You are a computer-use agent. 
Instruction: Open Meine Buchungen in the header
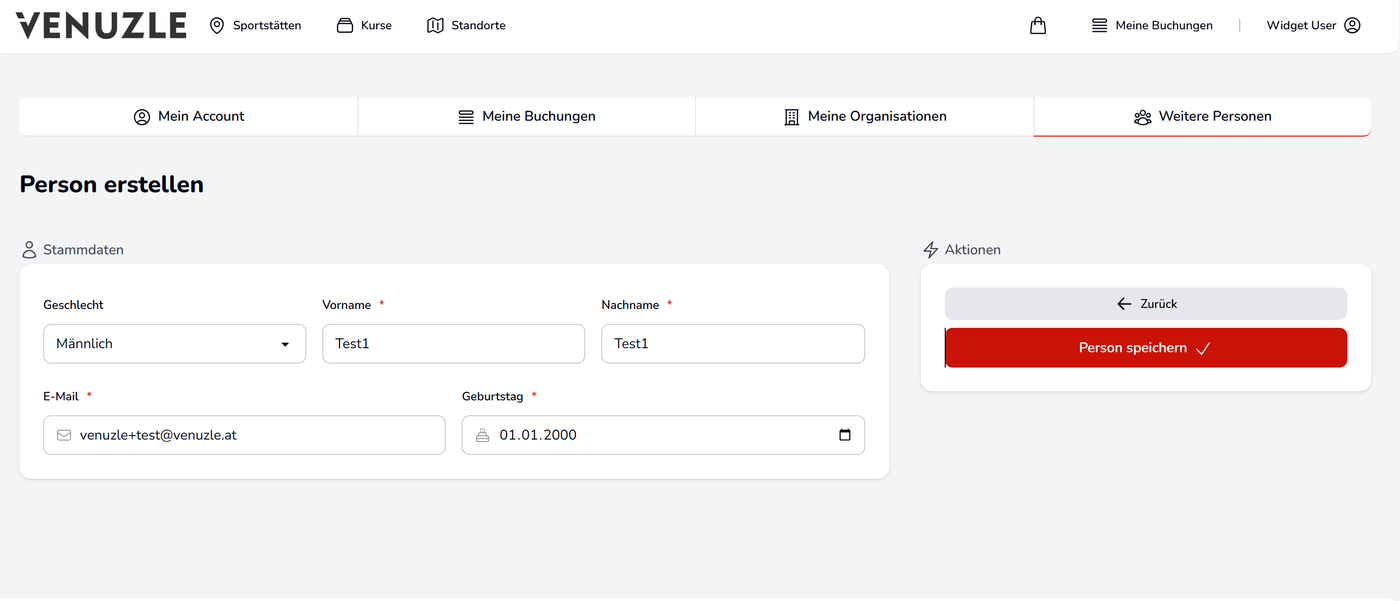pos(1152,25)
